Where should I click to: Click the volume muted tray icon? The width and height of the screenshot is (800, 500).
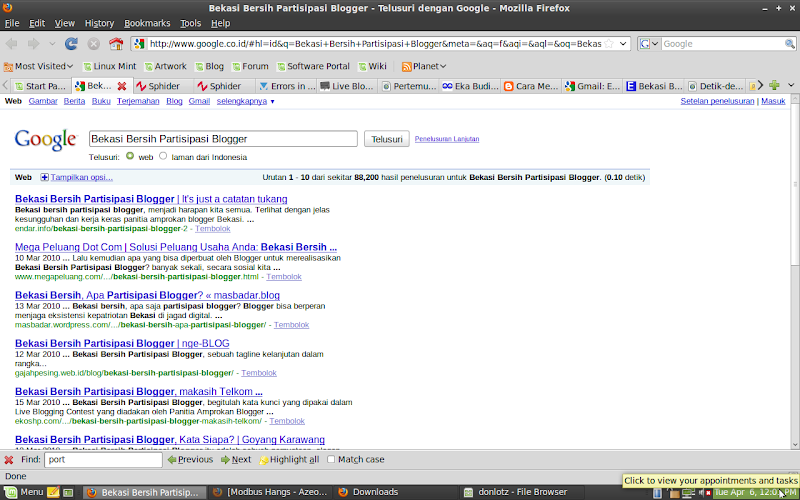(704, 492)
